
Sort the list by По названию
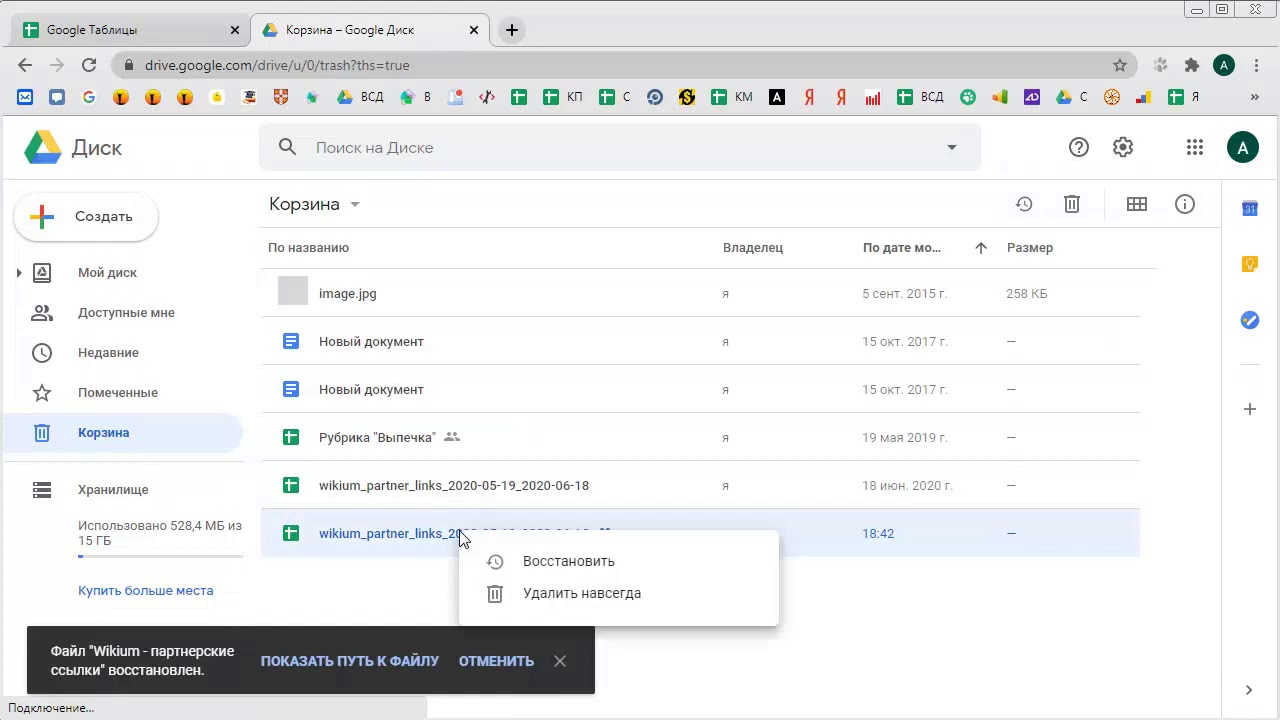(x=308, y=248)
